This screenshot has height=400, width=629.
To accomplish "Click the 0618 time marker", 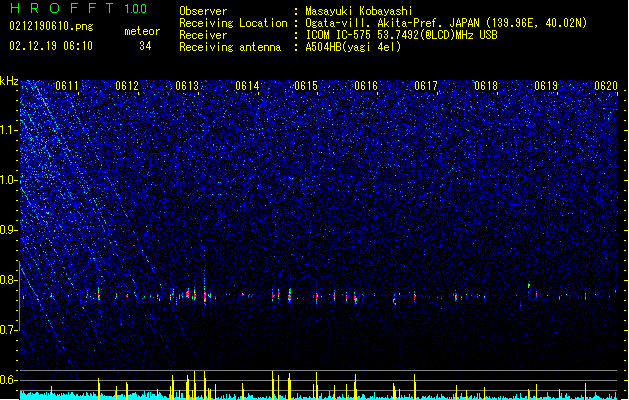I will pos(486,86).
